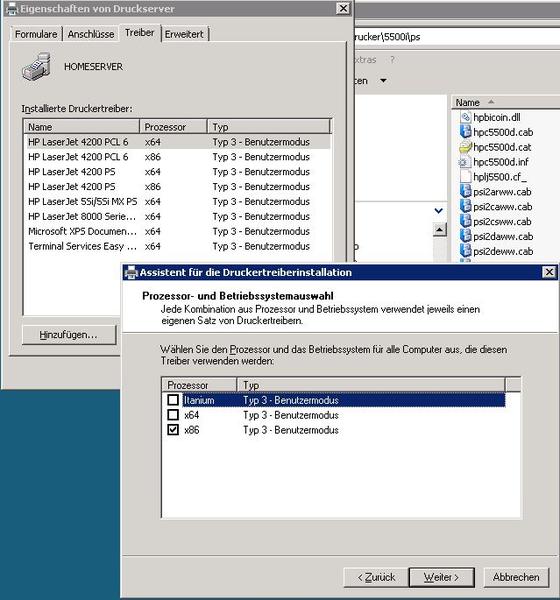Click the psi2caww.cab file icon

(465, 207)
